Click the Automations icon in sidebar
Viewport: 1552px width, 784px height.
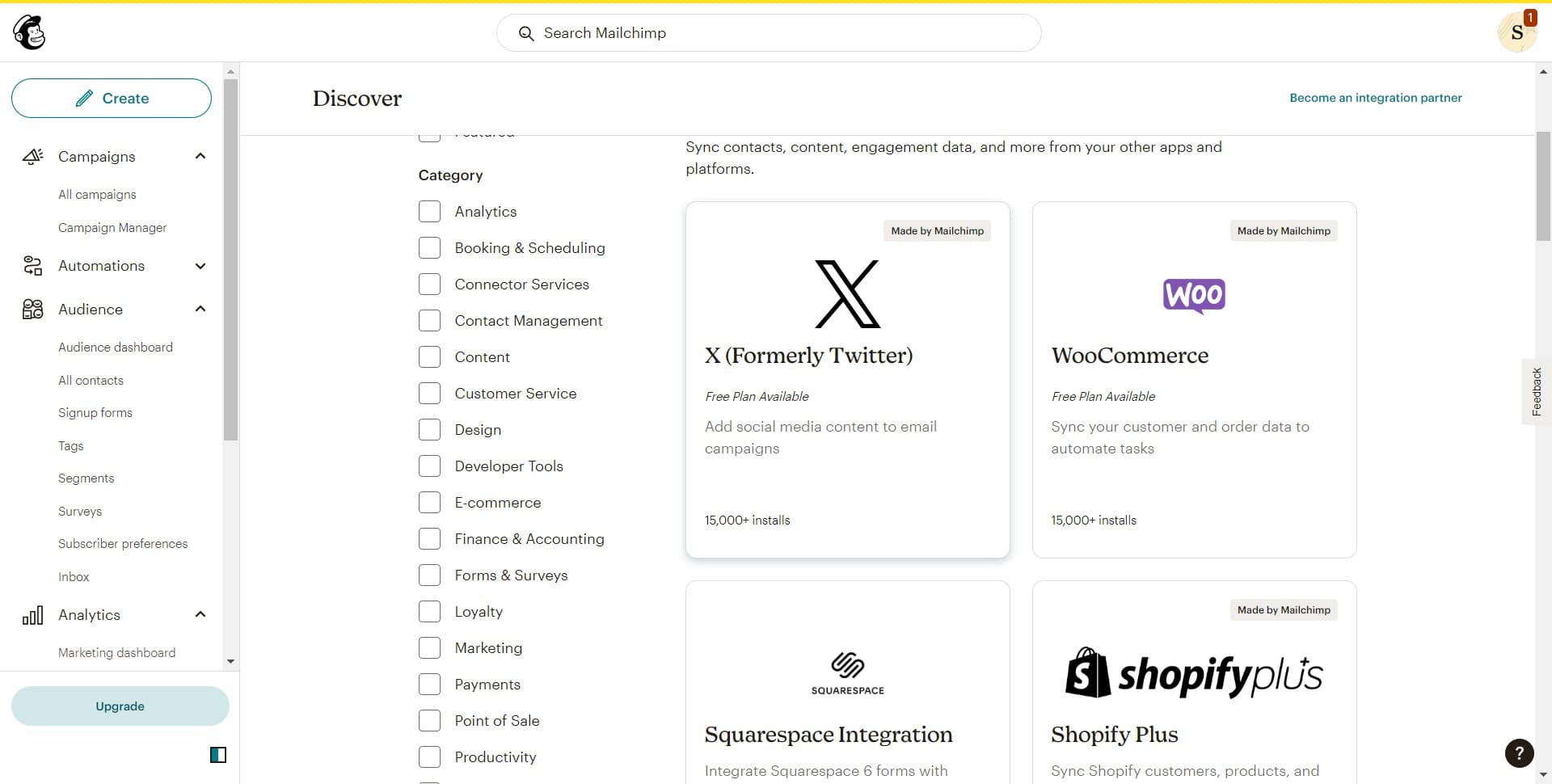[x=32, y=265]
